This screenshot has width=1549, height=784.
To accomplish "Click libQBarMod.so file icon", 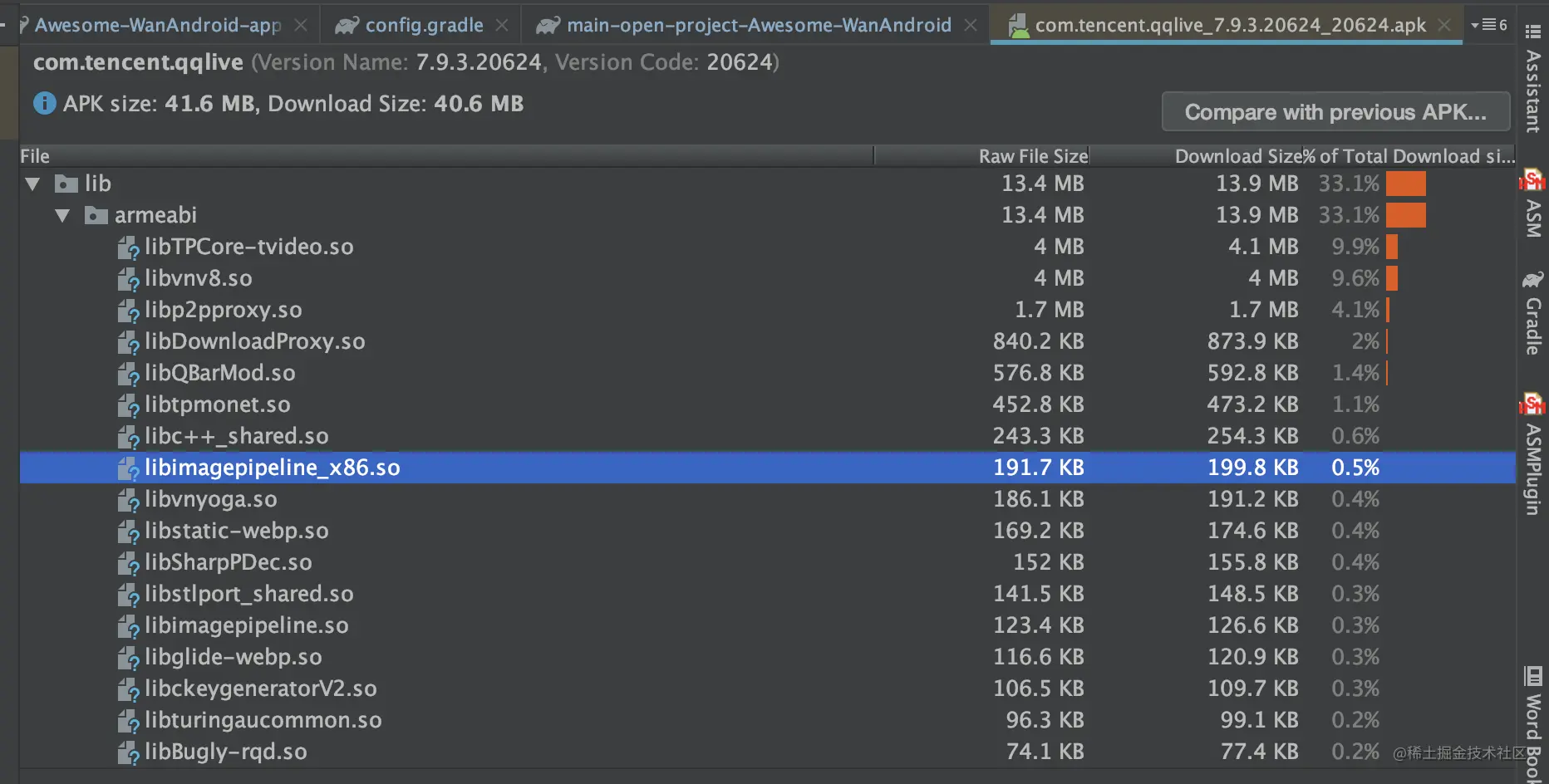I will click(x=128, y=374).
